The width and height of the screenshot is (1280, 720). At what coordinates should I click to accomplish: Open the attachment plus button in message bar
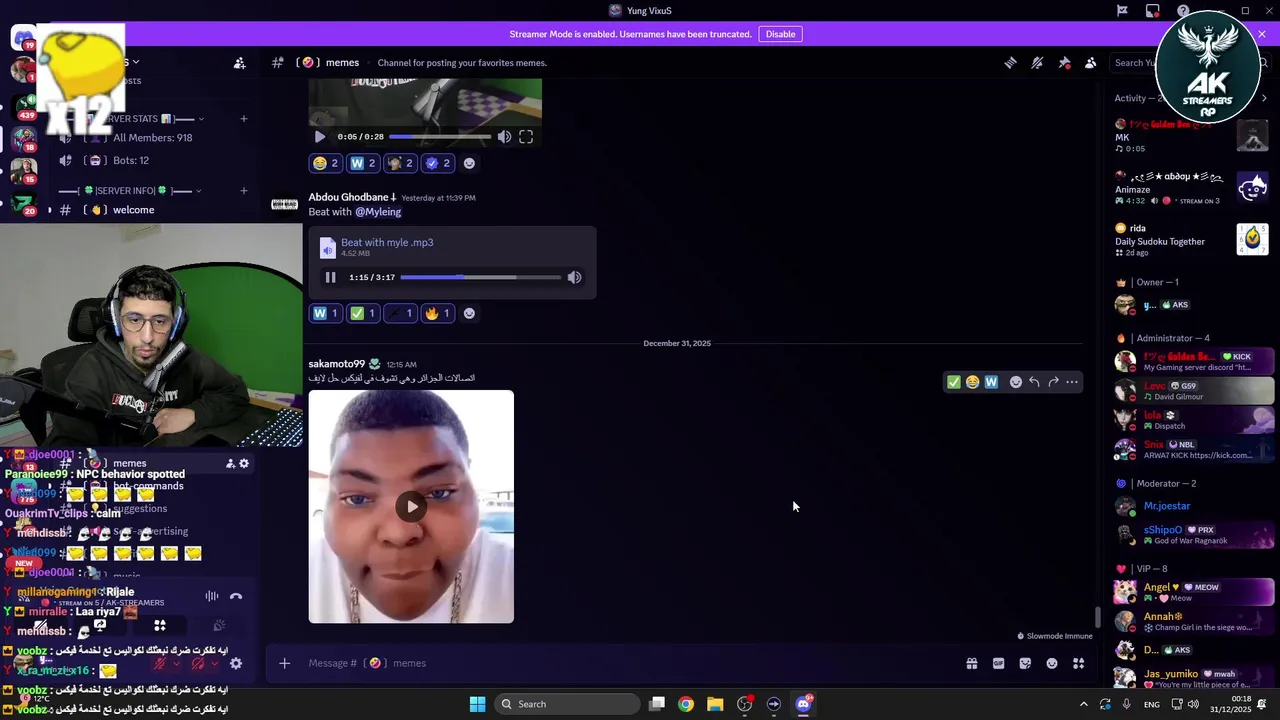pos(284,663)
